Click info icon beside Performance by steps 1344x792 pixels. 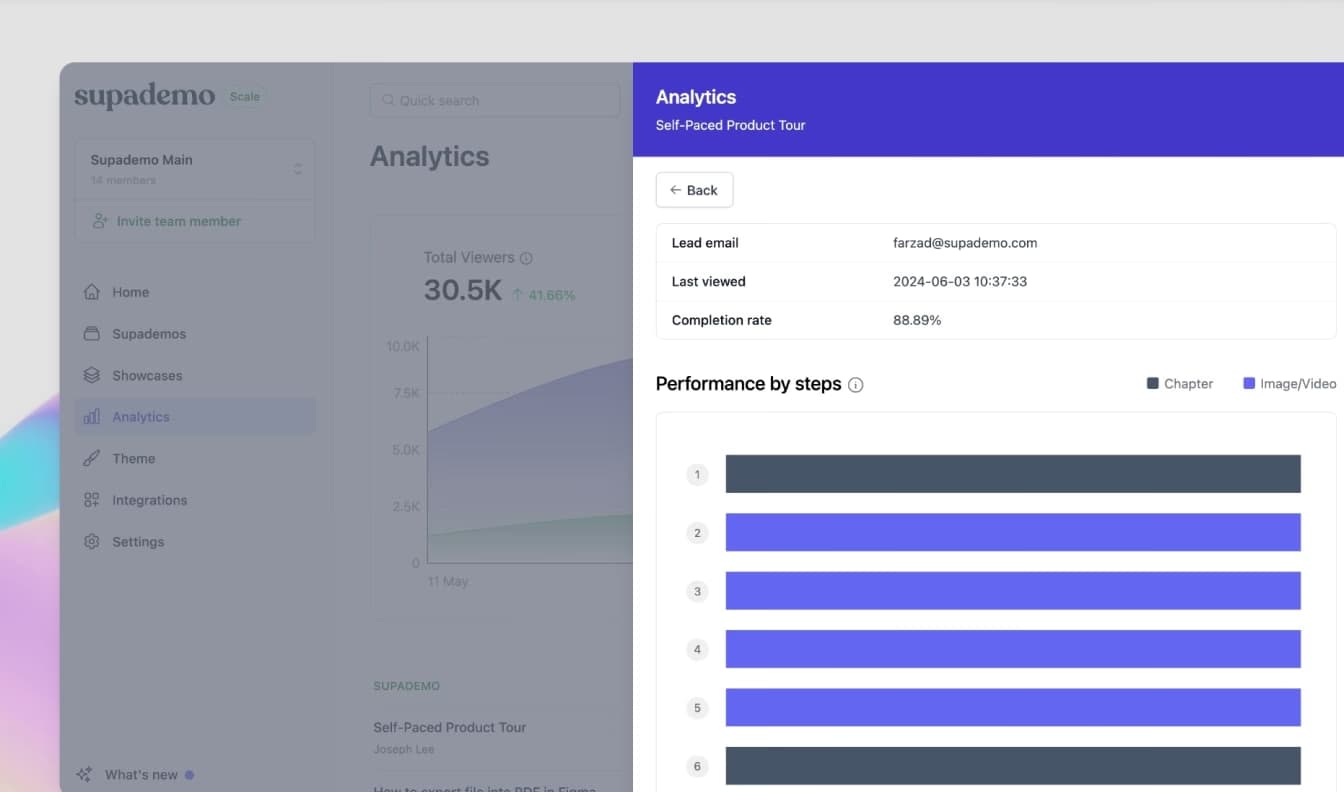[855, 385]
